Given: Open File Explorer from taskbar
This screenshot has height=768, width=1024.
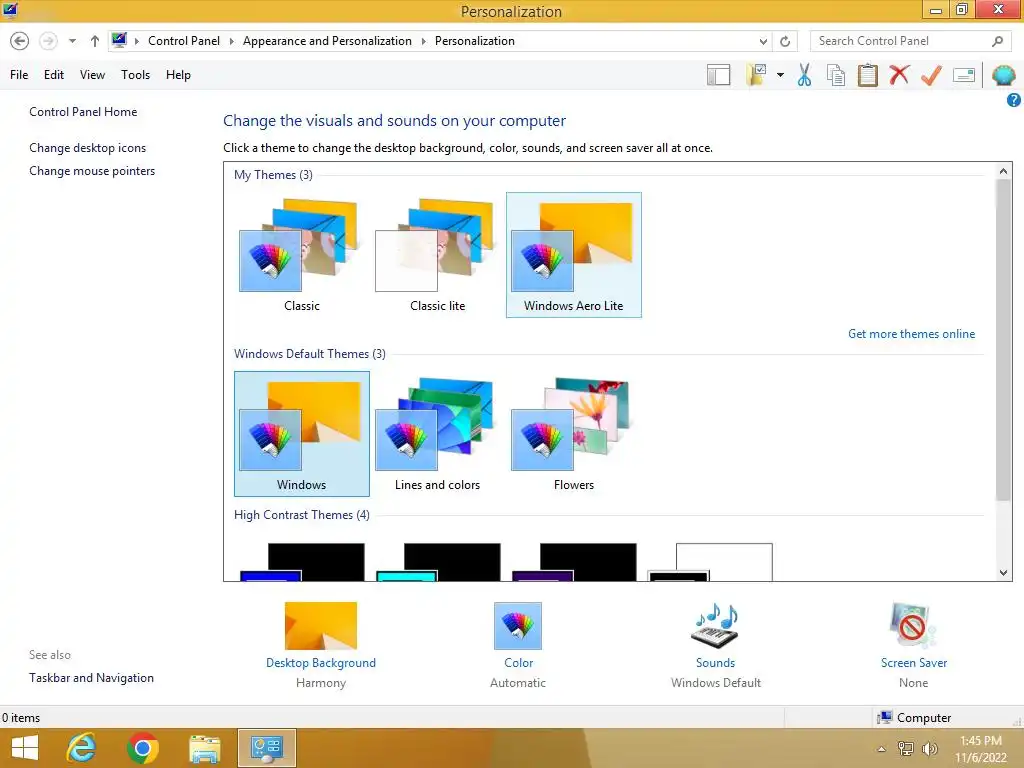Looking at the screenshot, I should [x=204, y=748].
